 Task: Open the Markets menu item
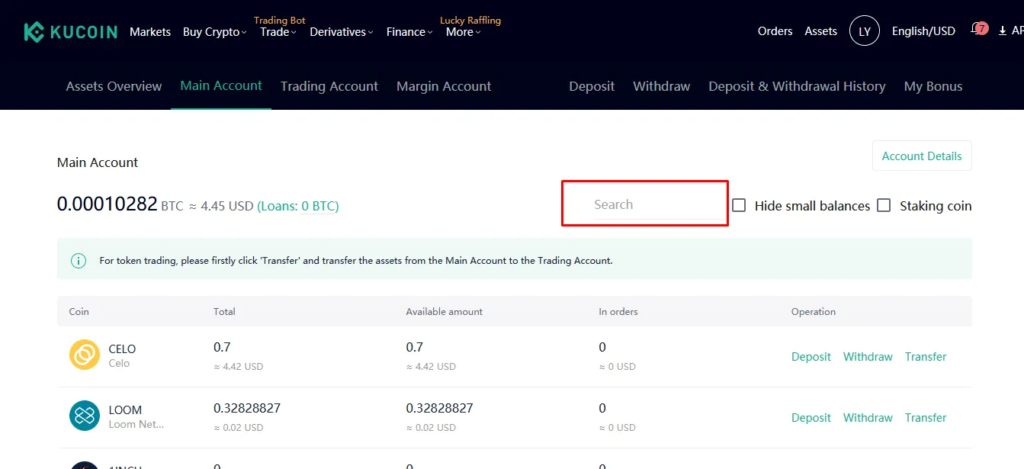pos(150,31)
